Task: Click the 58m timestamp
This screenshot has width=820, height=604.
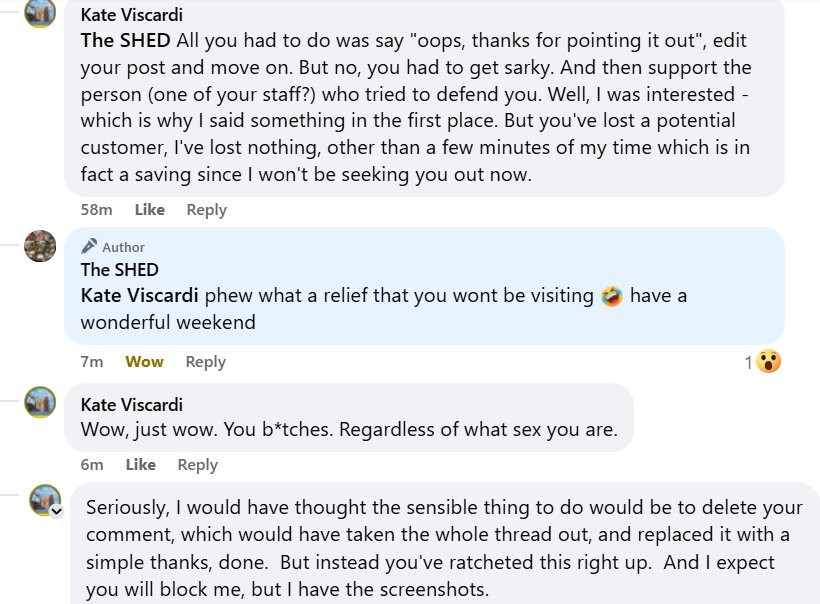Action: tap(97, 210)
